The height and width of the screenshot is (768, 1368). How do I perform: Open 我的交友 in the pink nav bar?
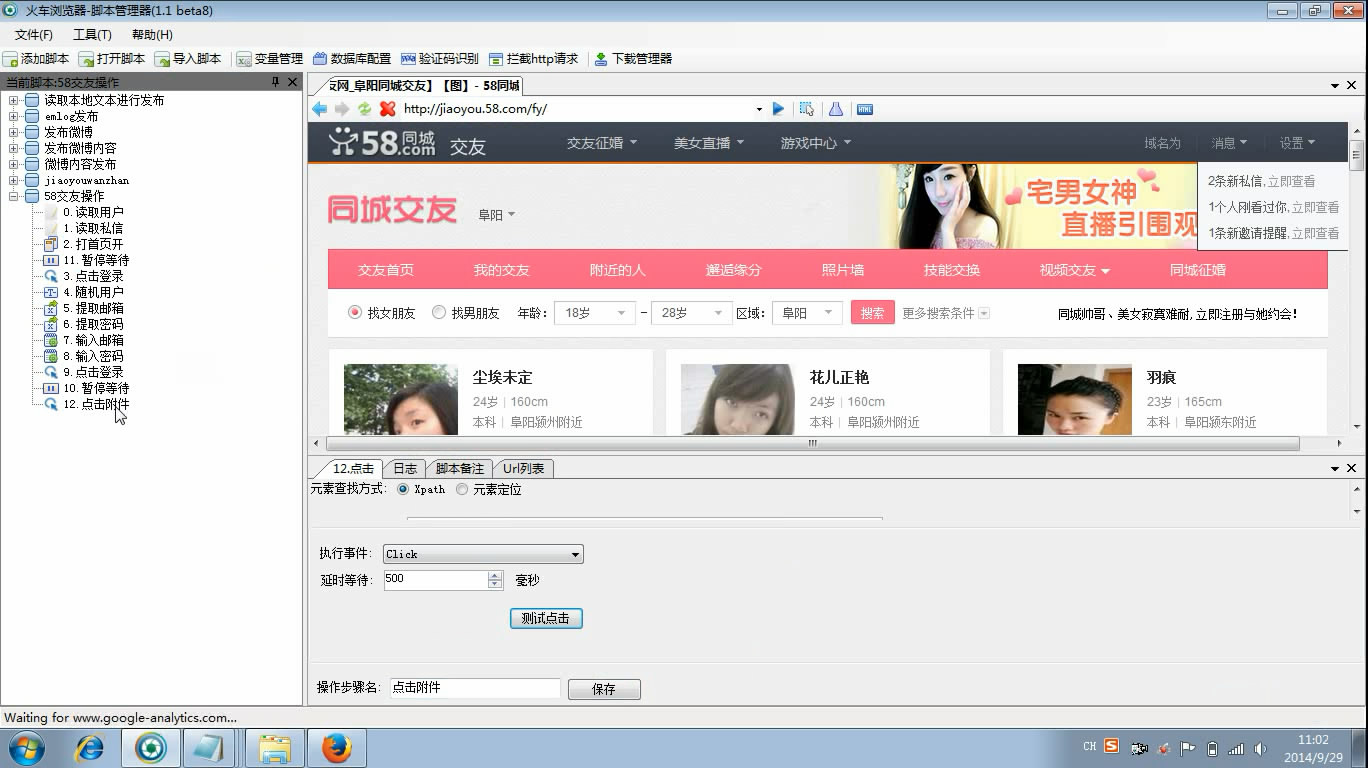pyautogui.click(x=501, y=270)
